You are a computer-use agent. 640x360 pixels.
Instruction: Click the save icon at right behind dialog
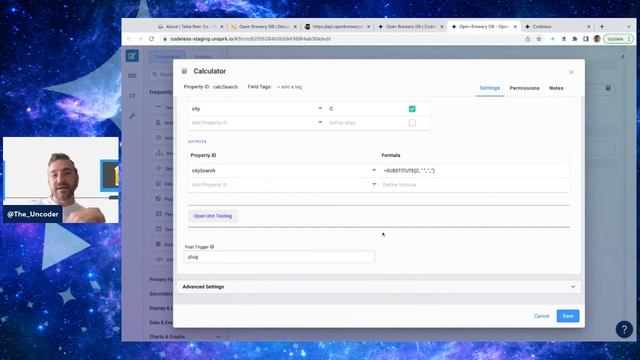click(x=608, y=88)
